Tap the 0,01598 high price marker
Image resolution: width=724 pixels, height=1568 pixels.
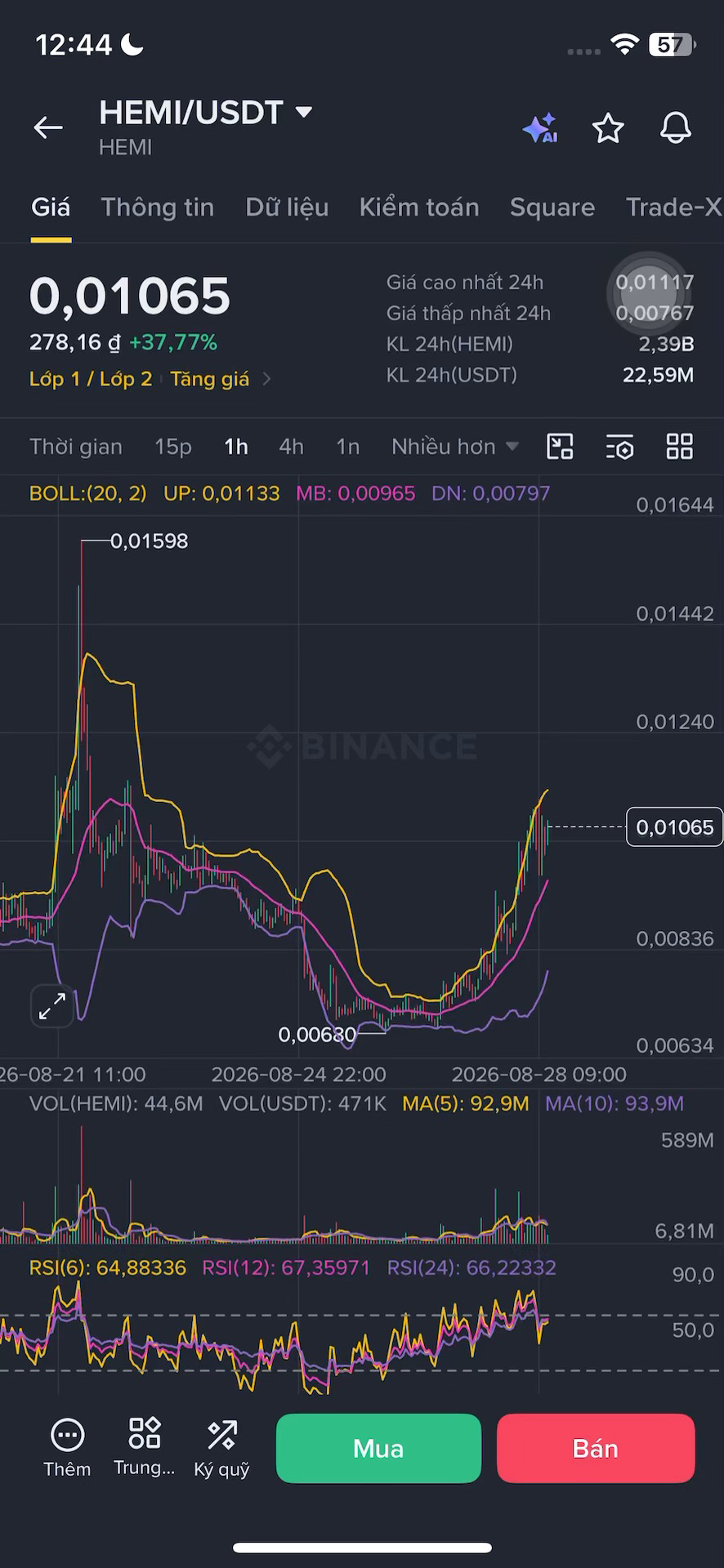(x=149, y=541)
